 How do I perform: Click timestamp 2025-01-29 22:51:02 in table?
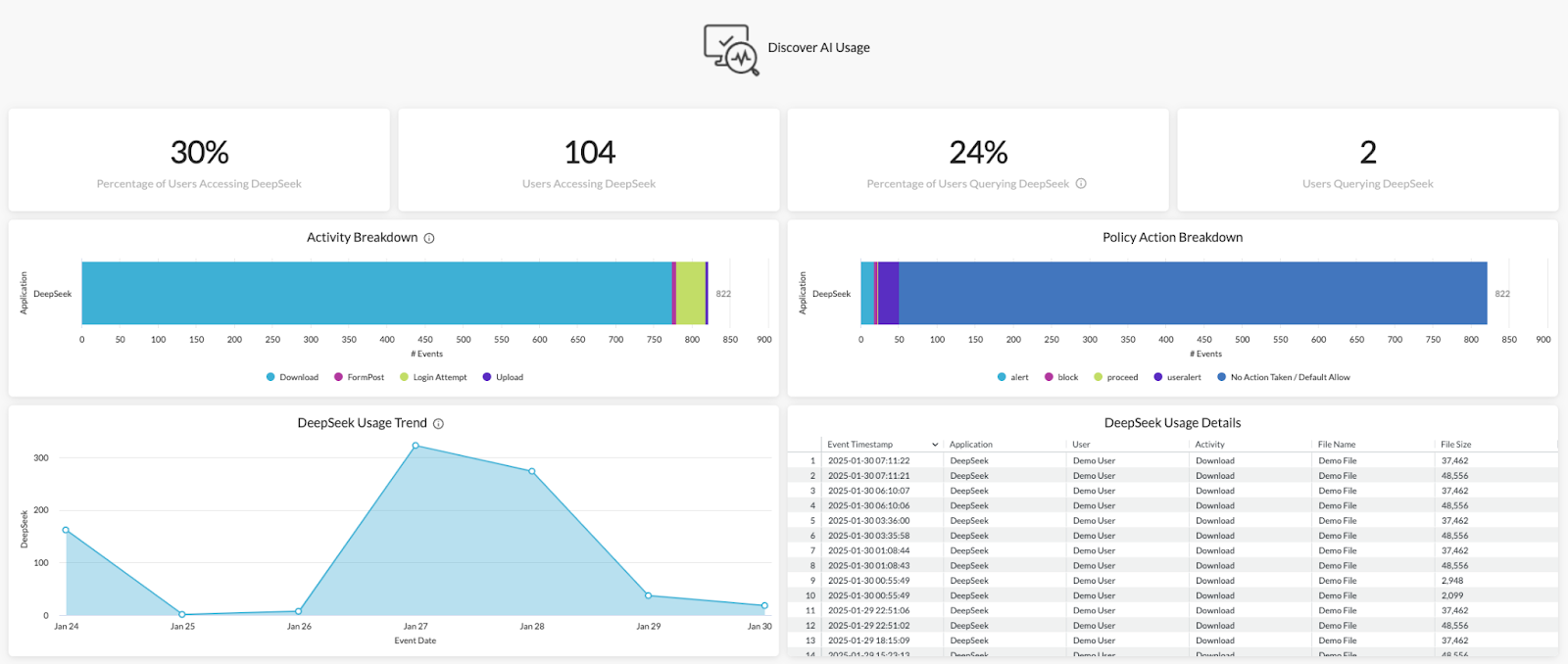868,626
